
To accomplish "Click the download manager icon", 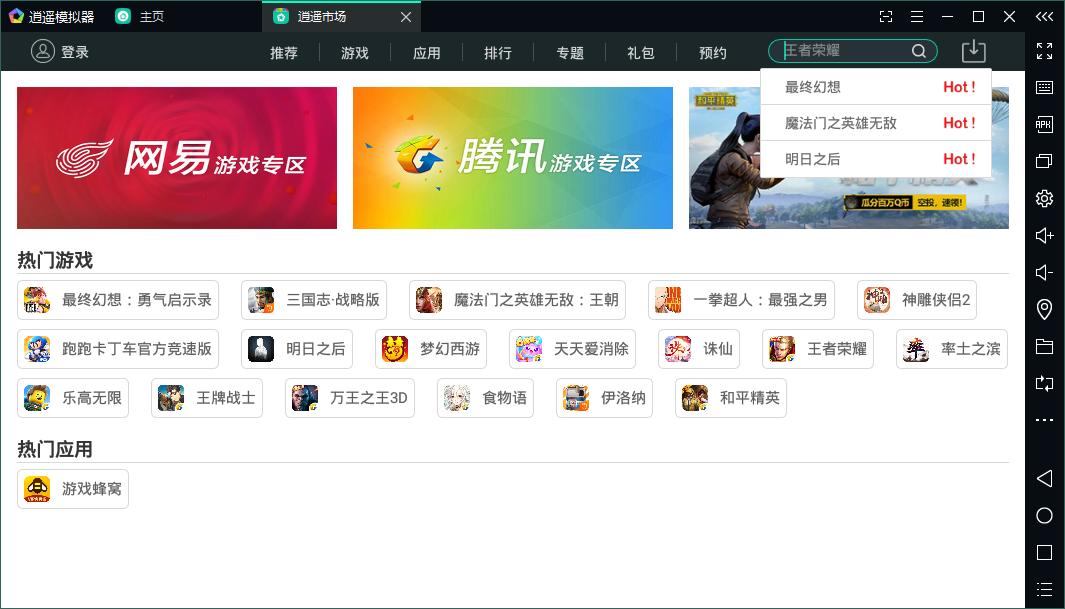I will coord(973,52).
